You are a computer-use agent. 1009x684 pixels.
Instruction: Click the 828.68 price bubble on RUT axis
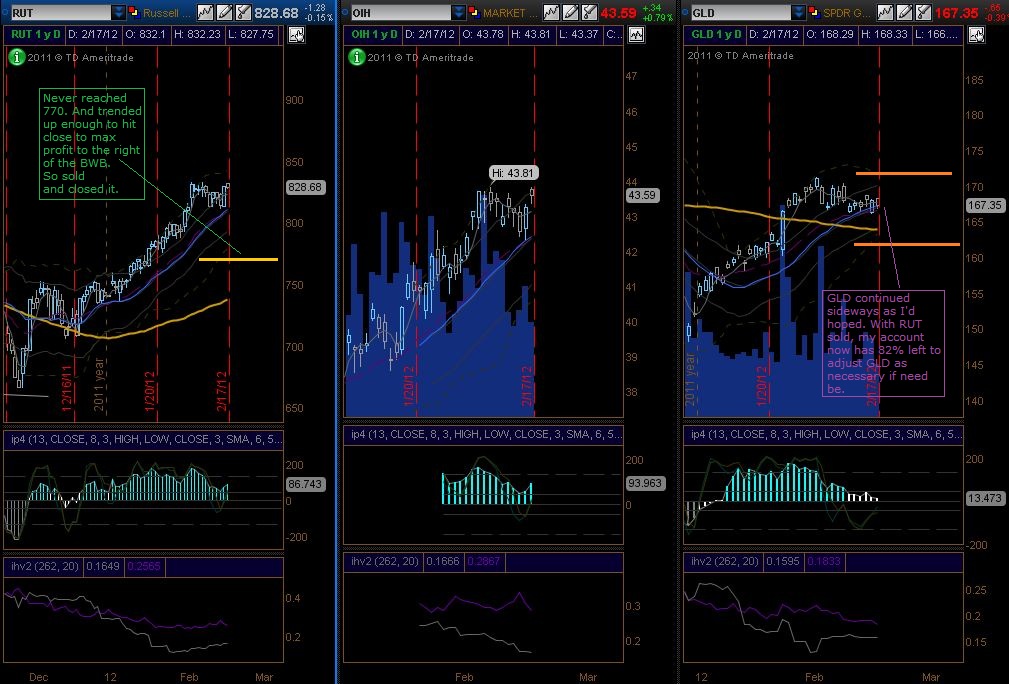click(x=306, y=187)
